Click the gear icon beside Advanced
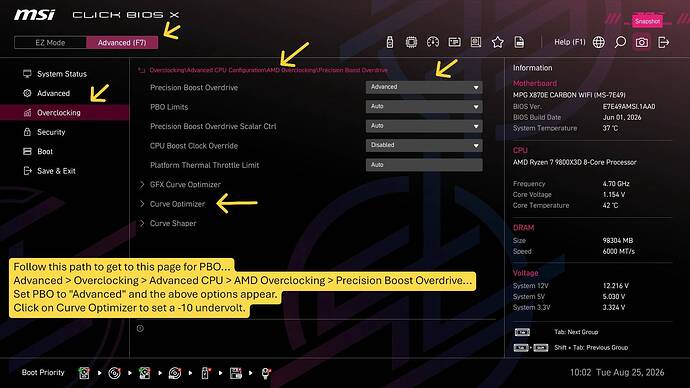The height and width of the screenshot is (388, 690). coord(27,93)
